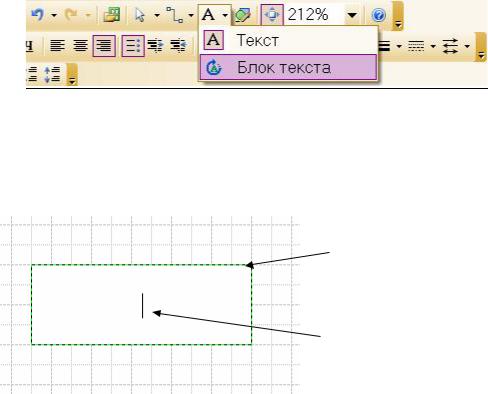
Task: Click the increase paragraph spacing icon
Action: point(52,74)
